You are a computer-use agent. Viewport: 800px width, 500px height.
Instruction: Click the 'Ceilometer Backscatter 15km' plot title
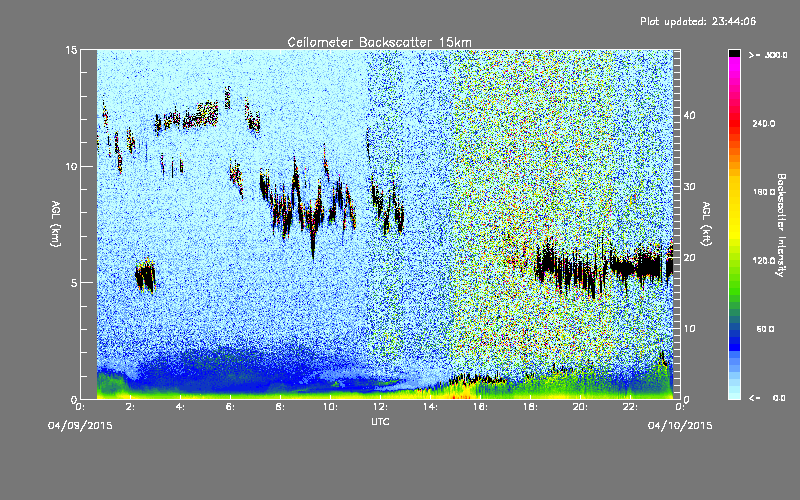coord(379,42)
